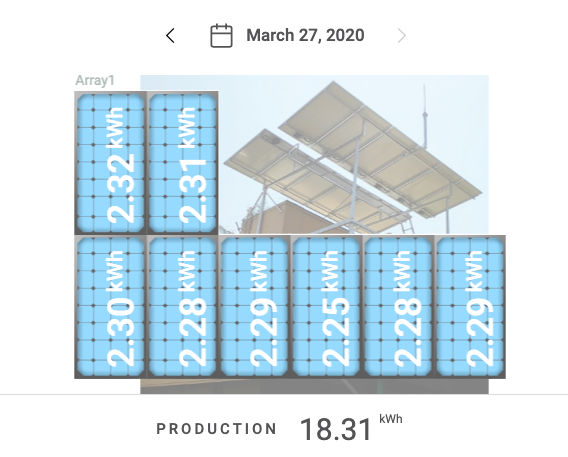Click the March 27, 2020 date text

(305, 35)
